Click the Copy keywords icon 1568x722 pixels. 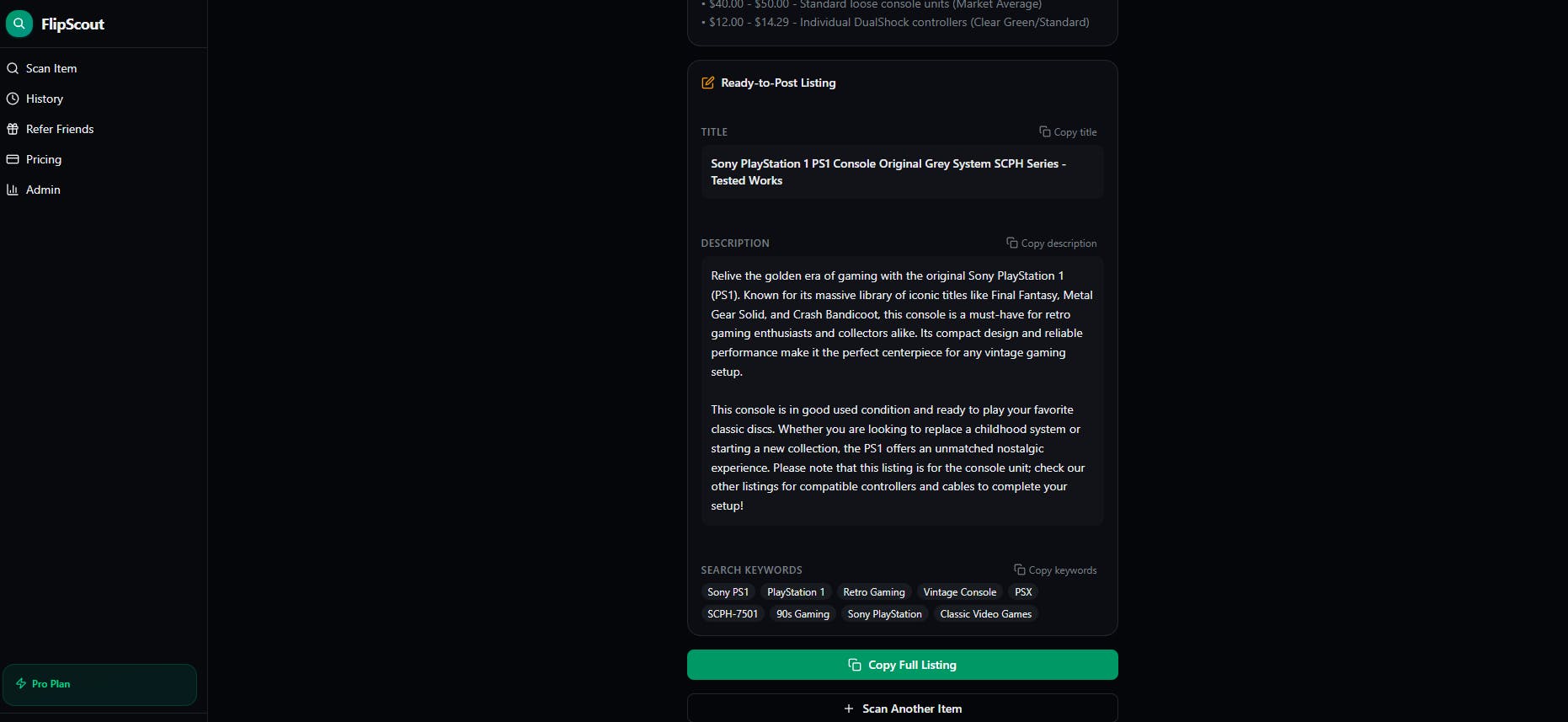click(1019, 570)
